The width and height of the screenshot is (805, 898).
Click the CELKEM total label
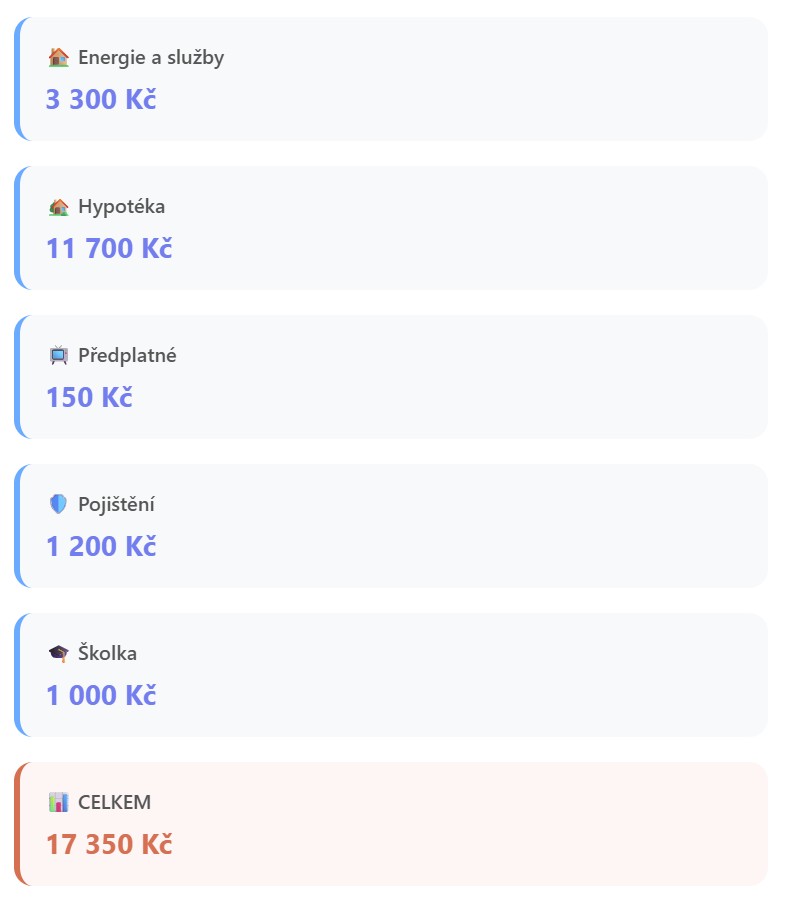tap(114, 803)
